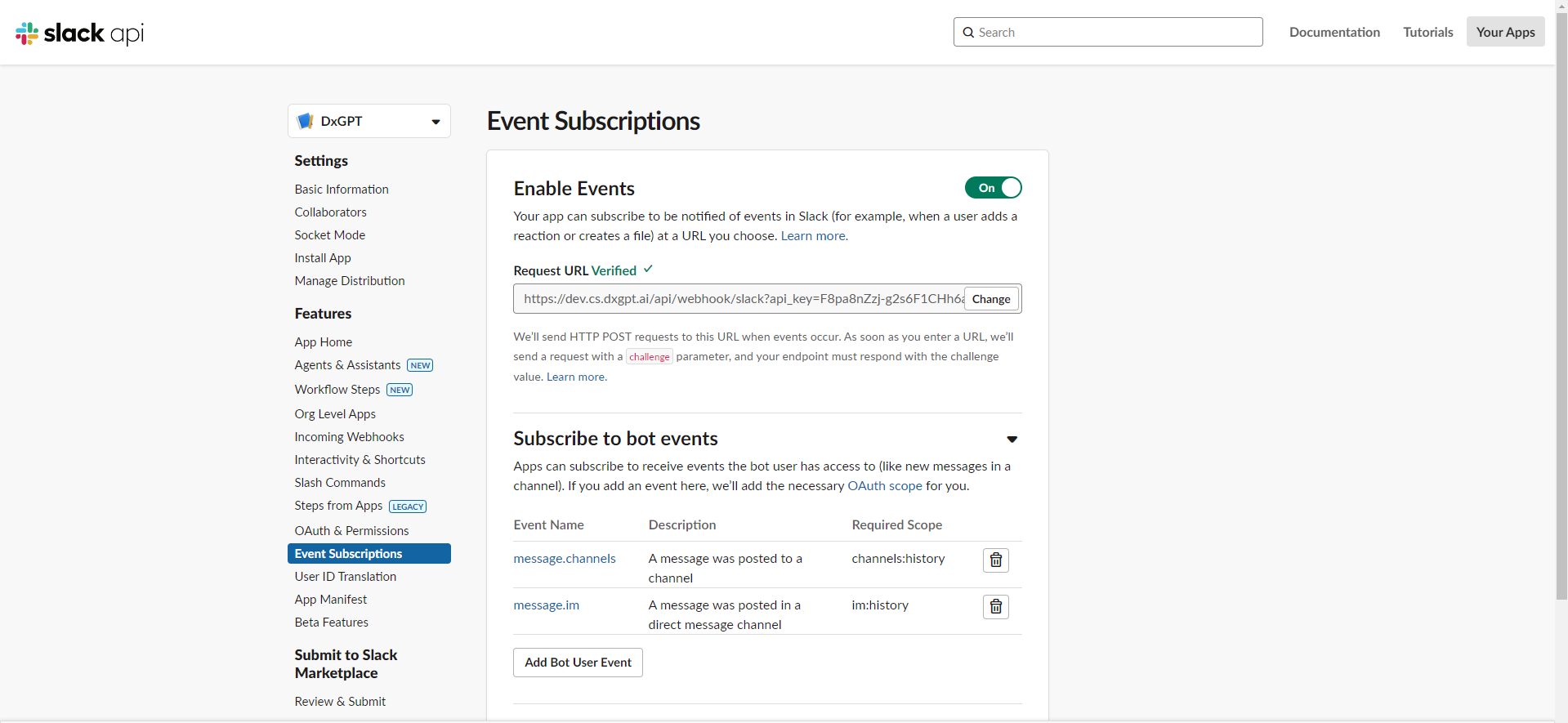Delete the message.channels event with trash icon
The height and width of the screenshot is (723, 1568).
[x=996, y=560]
